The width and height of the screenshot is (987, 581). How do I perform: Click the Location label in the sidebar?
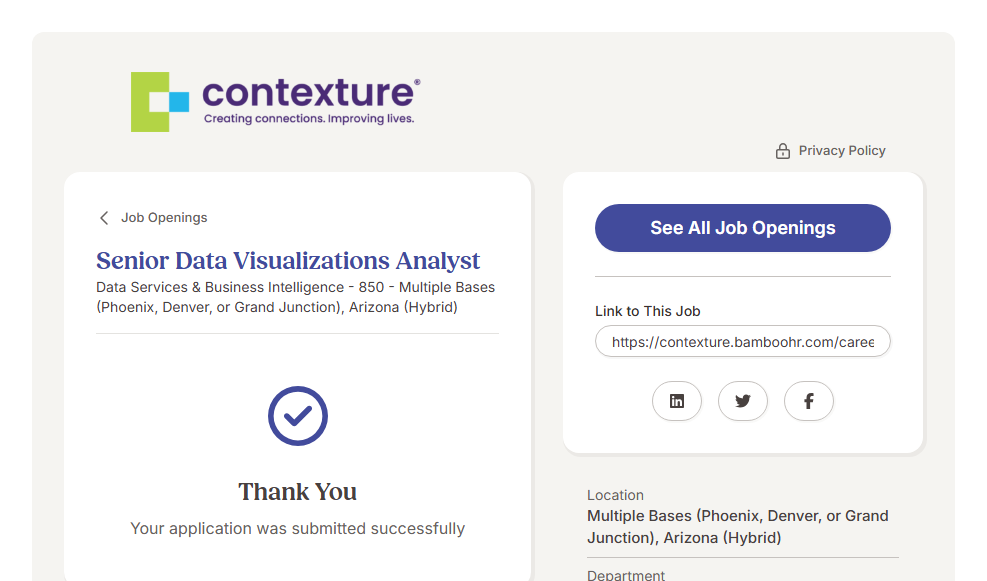tap(615, 495)
